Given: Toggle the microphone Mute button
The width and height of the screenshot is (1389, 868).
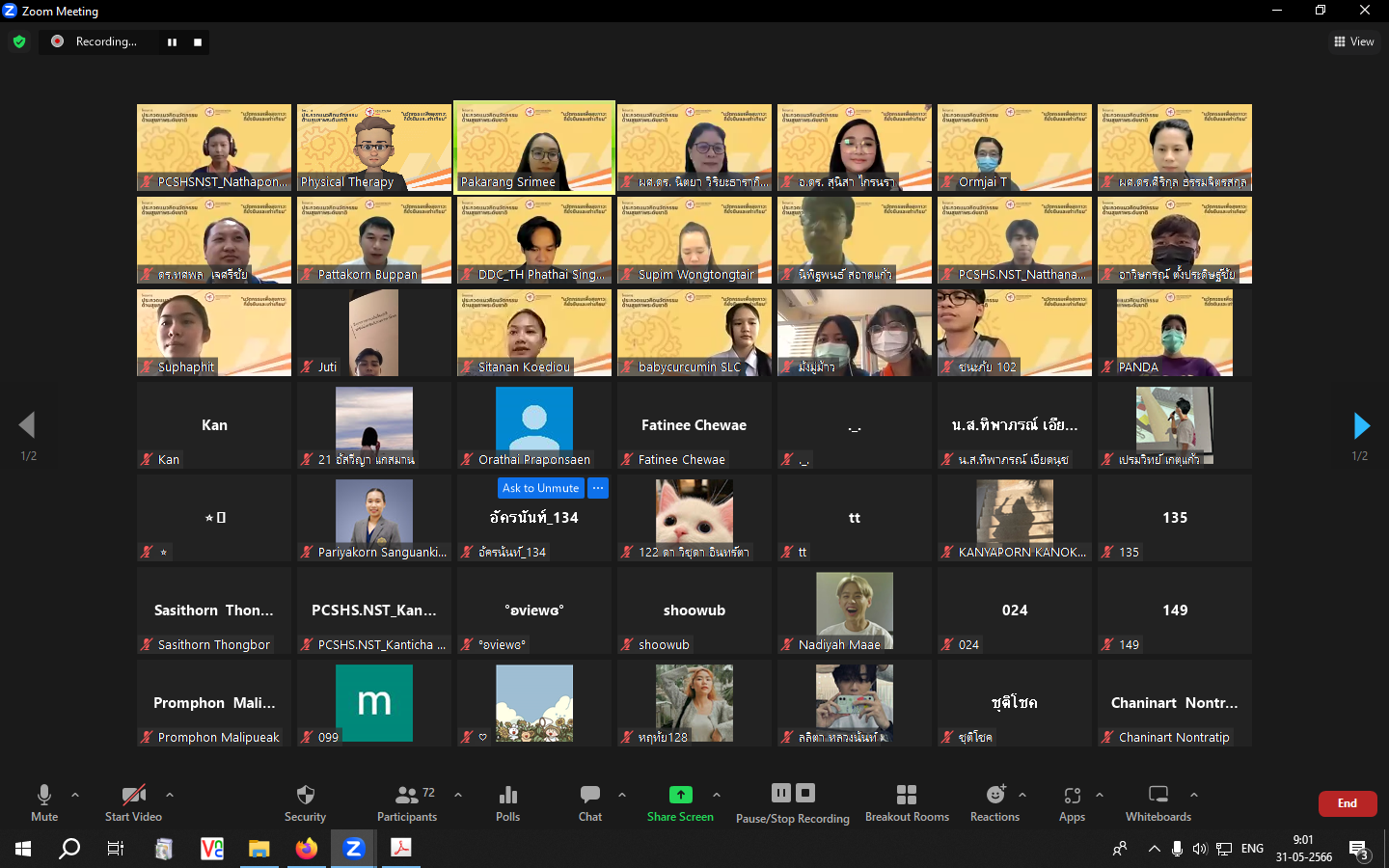Looking at the screenshot, I should tap(44, 802).
